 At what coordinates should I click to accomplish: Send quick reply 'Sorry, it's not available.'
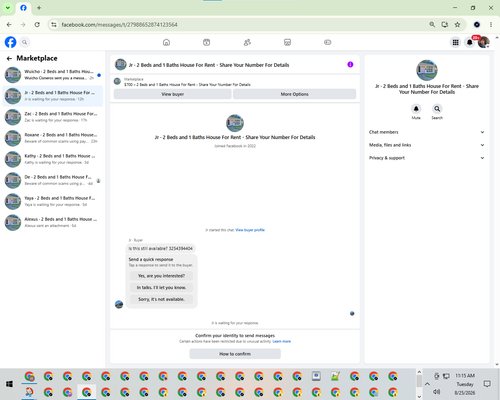tap(161, 299)
